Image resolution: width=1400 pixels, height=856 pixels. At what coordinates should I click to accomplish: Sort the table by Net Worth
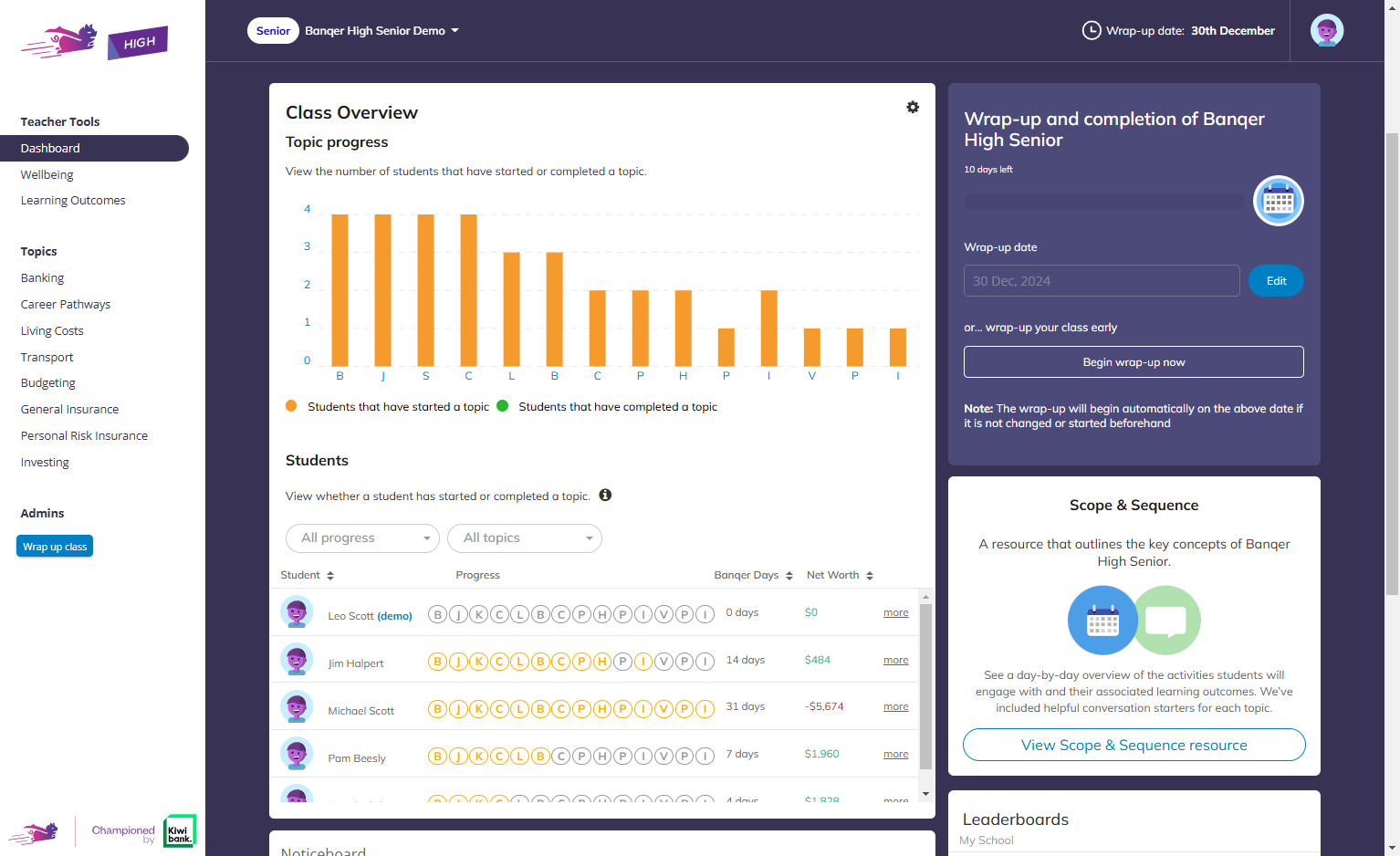(840, 575)
